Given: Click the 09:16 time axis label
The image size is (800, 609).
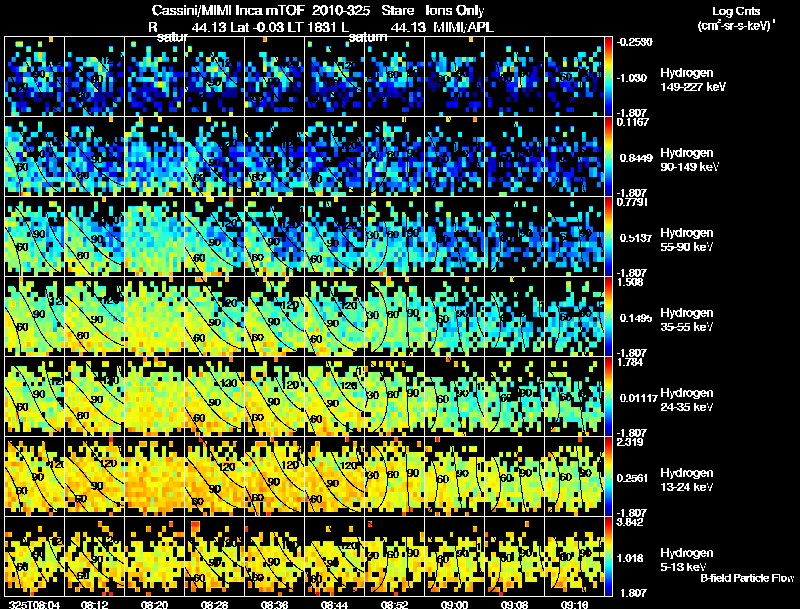Looking at the screenshot, I should pyautogui.click(x=574, y=604).
